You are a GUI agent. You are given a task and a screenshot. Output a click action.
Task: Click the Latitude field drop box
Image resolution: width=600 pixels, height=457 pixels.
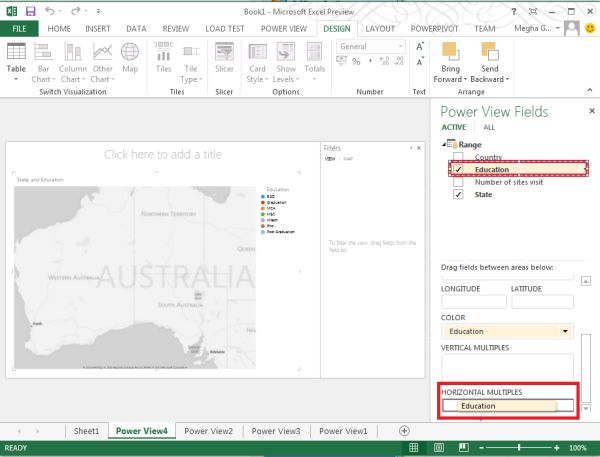pyautogui.click(x=543, y=302)
